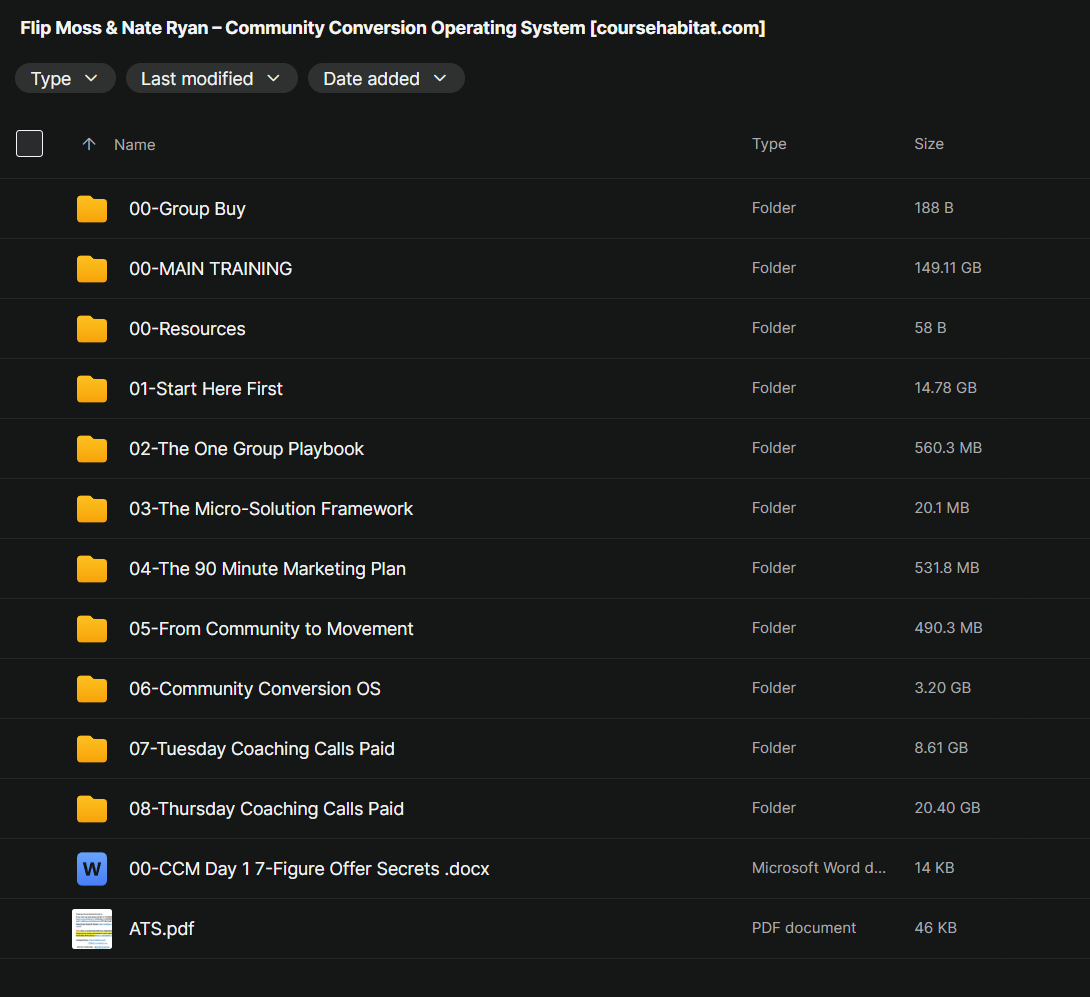This screenshot has height=997, width=1090.
Task: Open 06-Community Conversion OS name
Action: point(255,689)
